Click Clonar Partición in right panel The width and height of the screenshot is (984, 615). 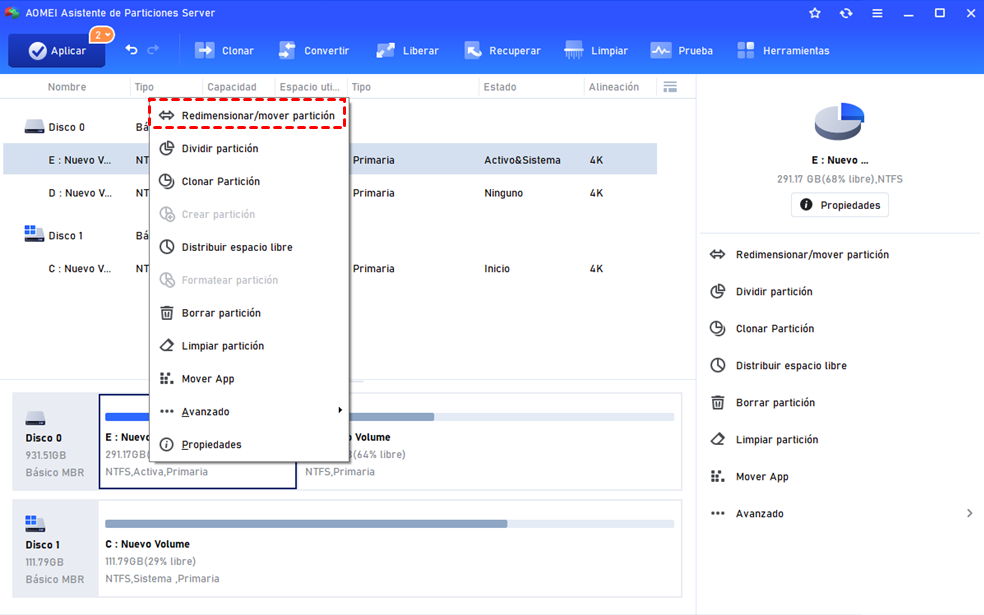(774, 329)
